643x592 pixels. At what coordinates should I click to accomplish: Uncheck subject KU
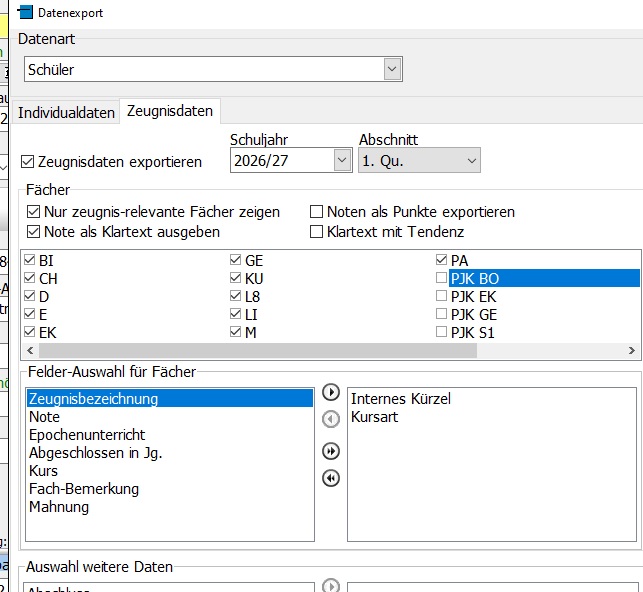pos(235,278)
